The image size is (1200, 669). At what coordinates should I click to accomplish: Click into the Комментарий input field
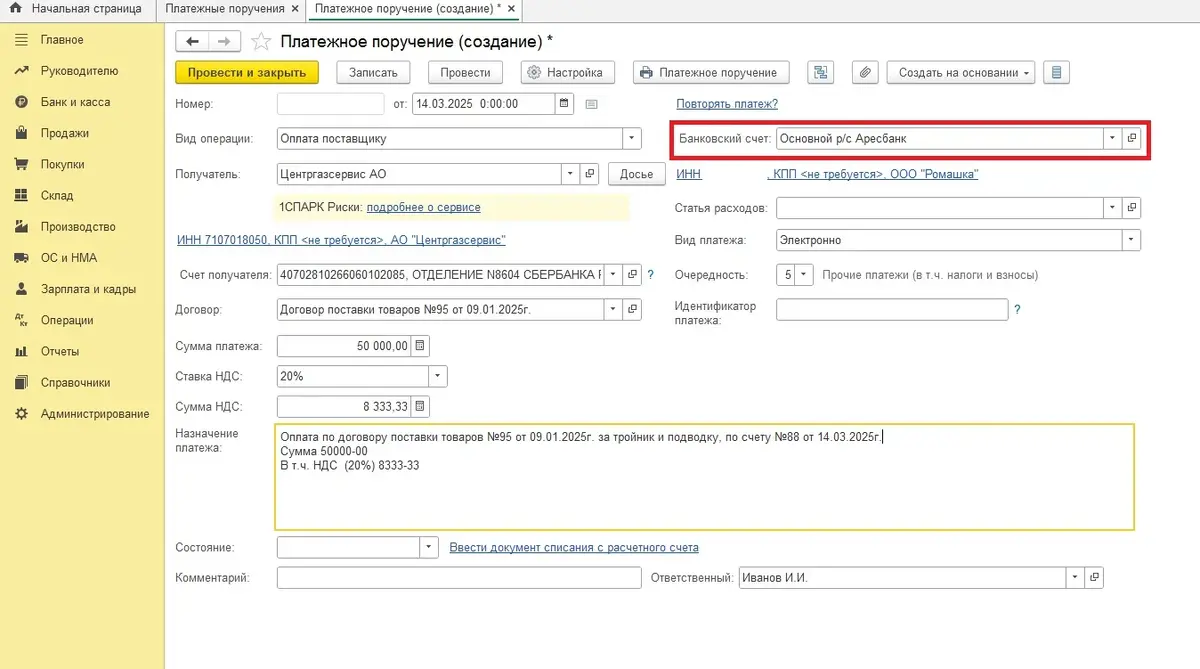(x=458, y=578)
